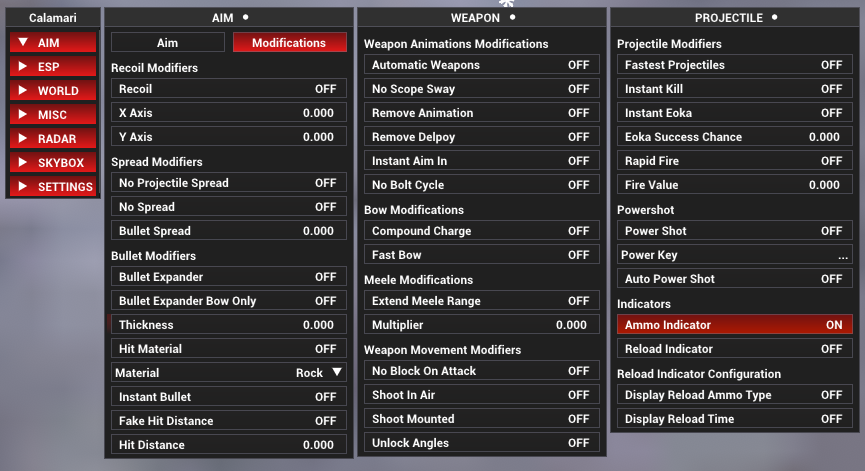Click the arrow icon next to SETTINGS
The width and height of the screenshot is (865, 471).
[23, 187]
